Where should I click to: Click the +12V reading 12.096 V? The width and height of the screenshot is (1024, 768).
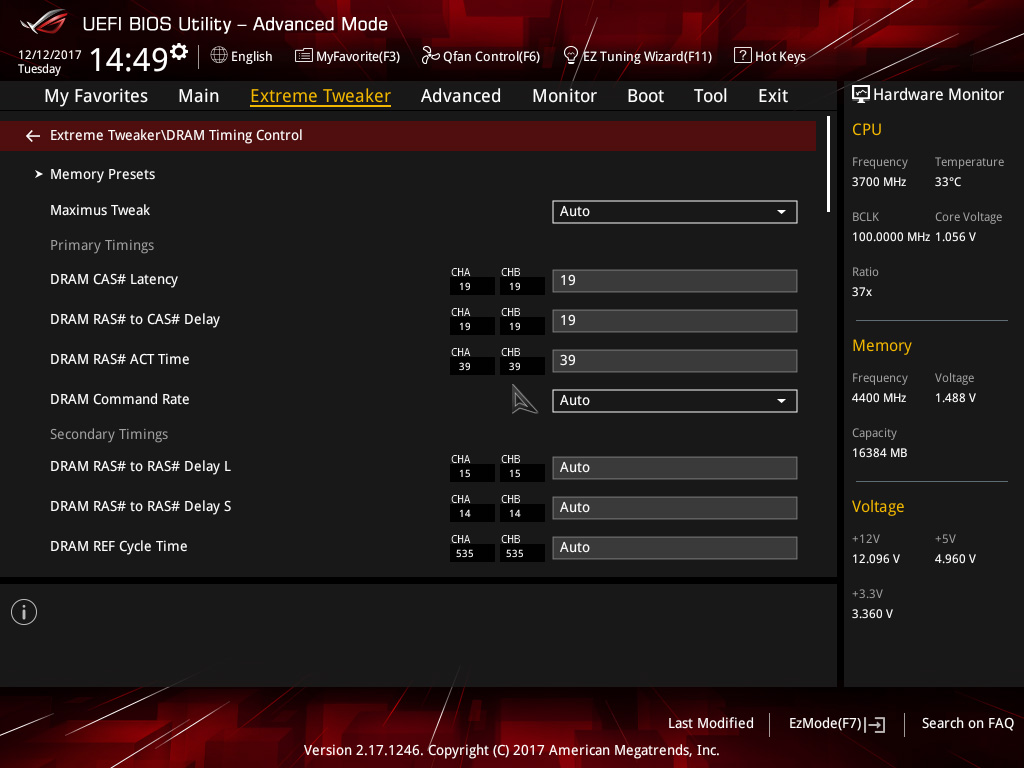coord(876,559)
